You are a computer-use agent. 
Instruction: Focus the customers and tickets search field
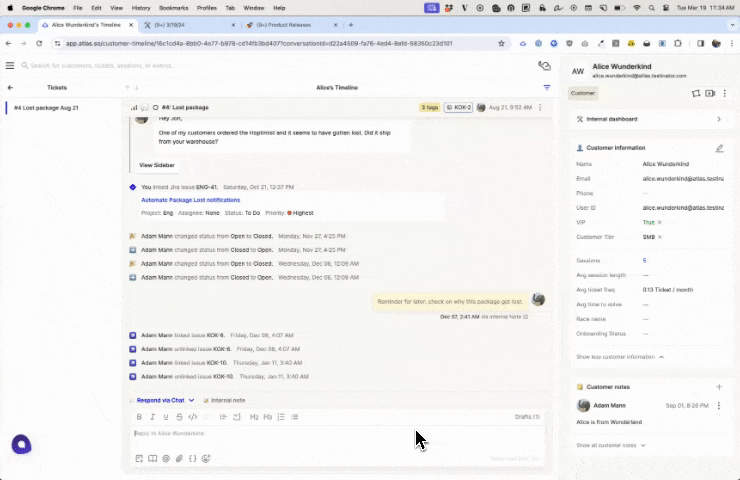104,66
